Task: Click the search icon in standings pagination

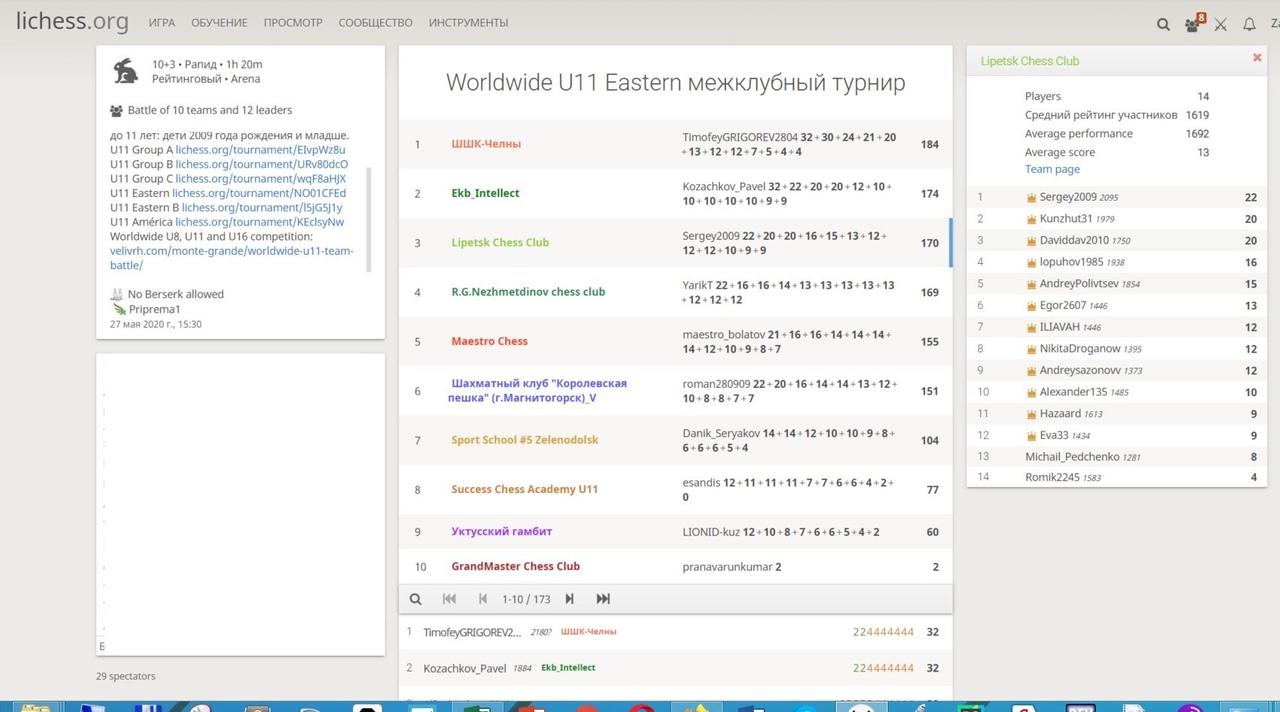Action: pyautogui.click(x=415, y=599)
